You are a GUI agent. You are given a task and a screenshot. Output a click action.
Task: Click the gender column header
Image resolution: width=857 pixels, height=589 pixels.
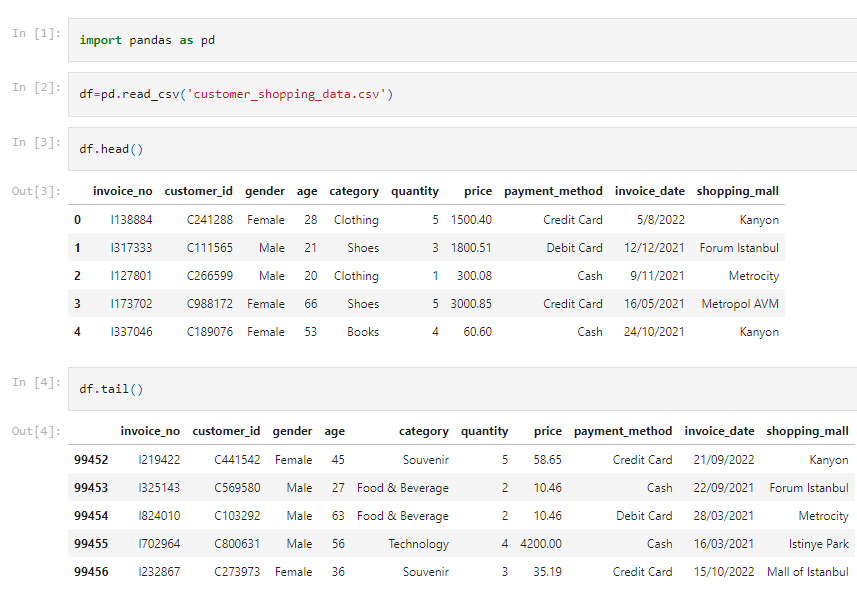point(264,190)
